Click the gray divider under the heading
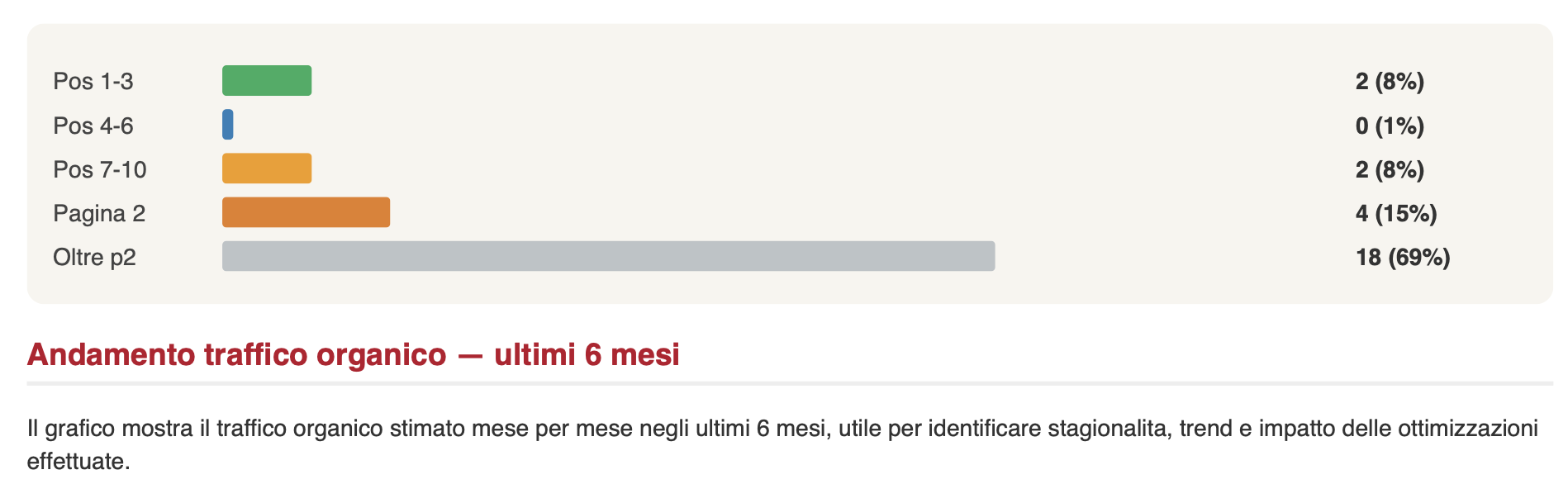1568x484 pixels. tap(790, 383)
